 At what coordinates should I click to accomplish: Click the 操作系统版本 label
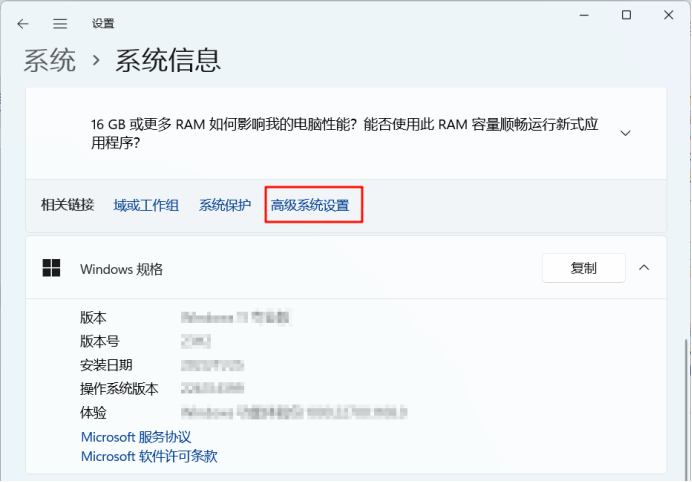(119, 389)
